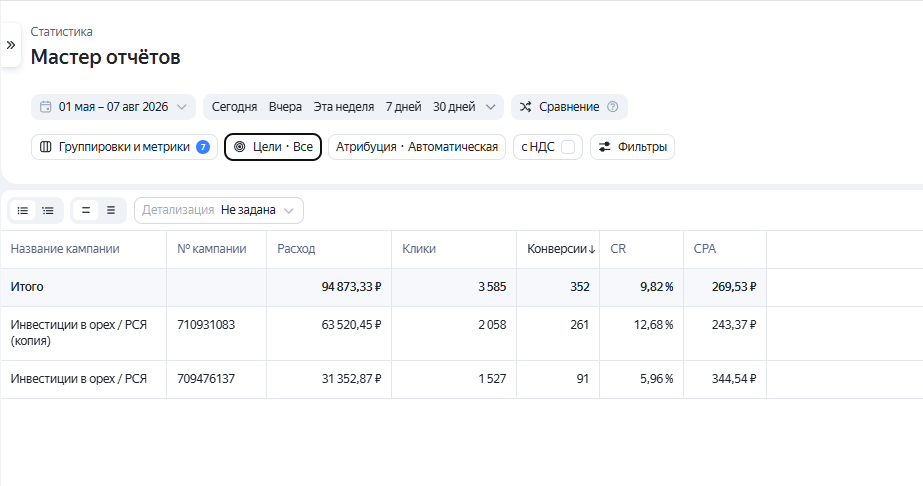Click the calendar icon in date range

[45, 107]
